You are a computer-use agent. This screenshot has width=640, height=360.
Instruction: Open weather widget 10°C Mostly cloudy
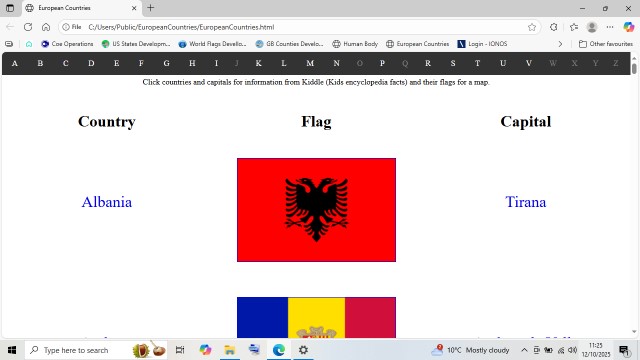tap(470, 350)
